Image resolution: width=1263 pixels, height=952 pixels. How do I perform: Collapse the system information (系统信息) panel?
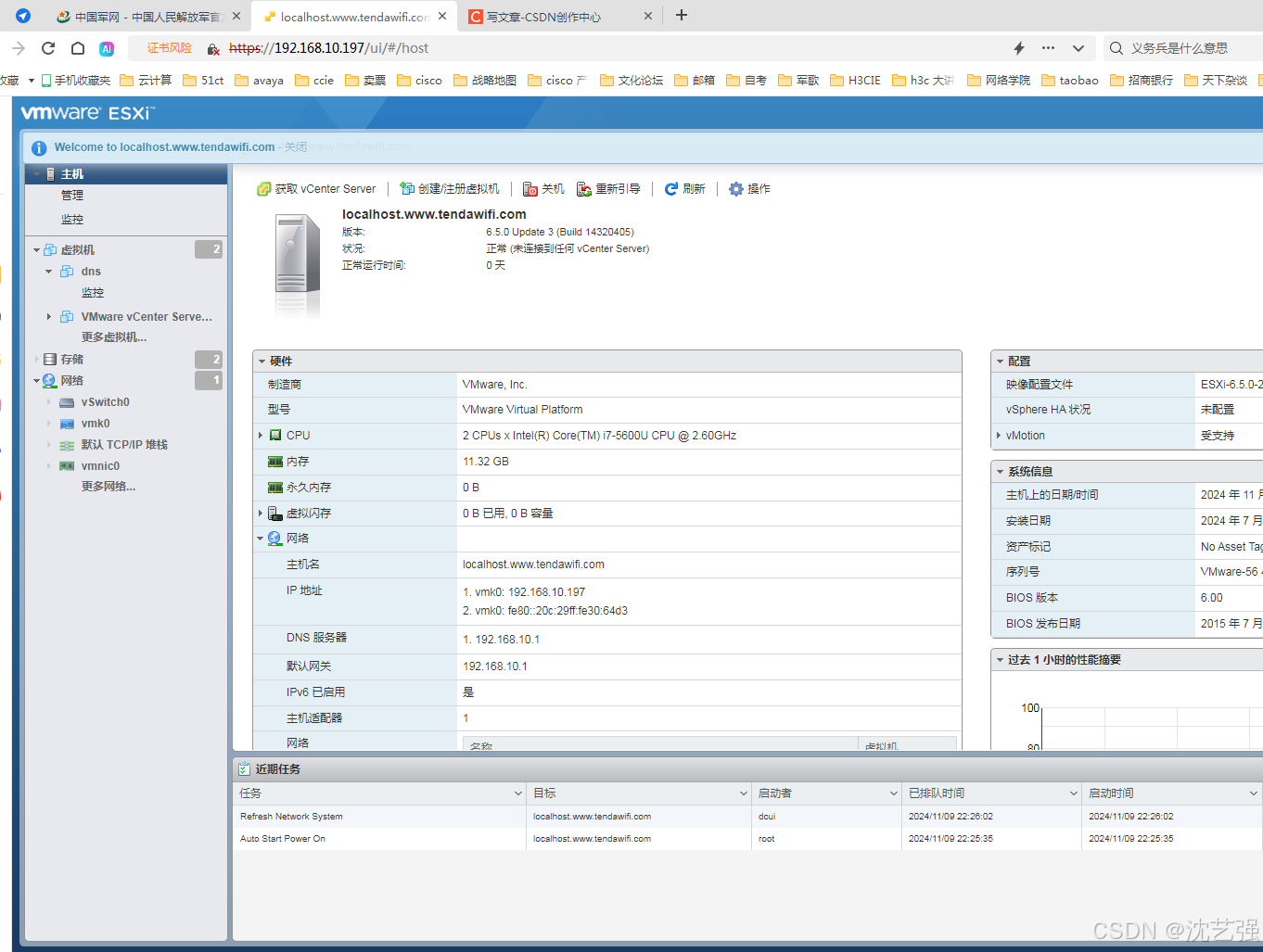pos(1001,472)
